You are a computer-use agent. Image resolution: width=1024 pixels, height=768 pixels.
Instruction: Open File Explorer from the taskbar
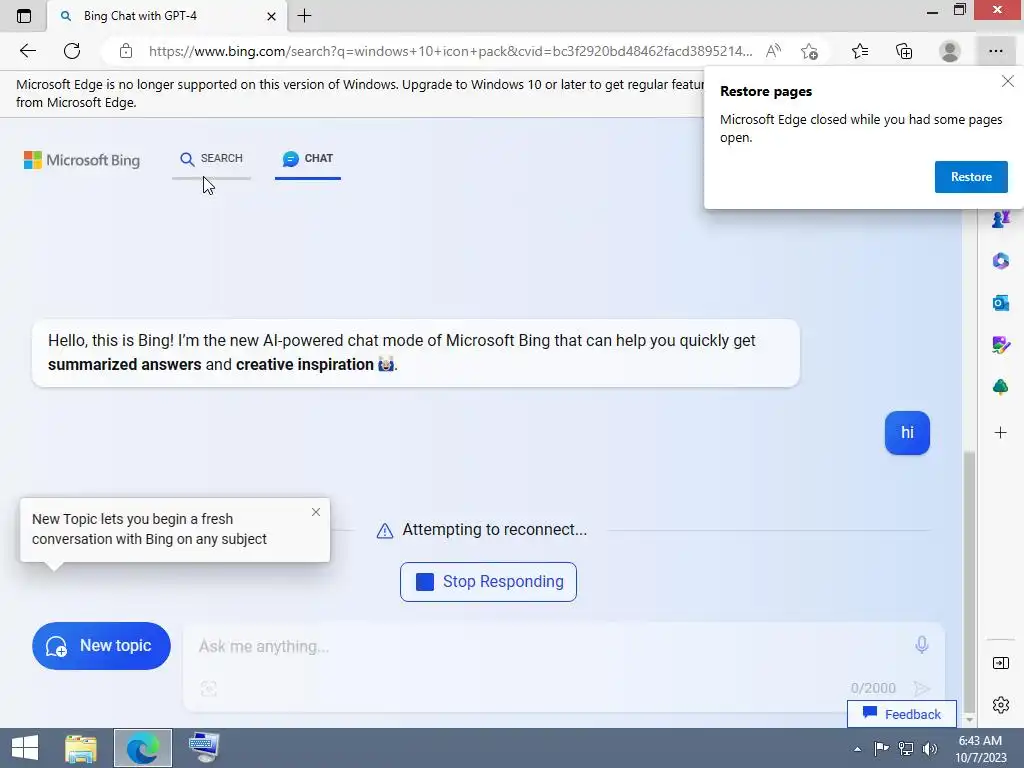pyautogui.click(x=81, y=748)
